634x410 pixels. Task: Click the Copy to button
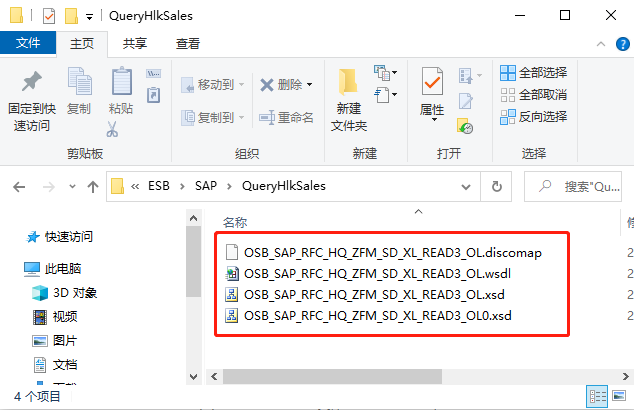pos(213,118)
